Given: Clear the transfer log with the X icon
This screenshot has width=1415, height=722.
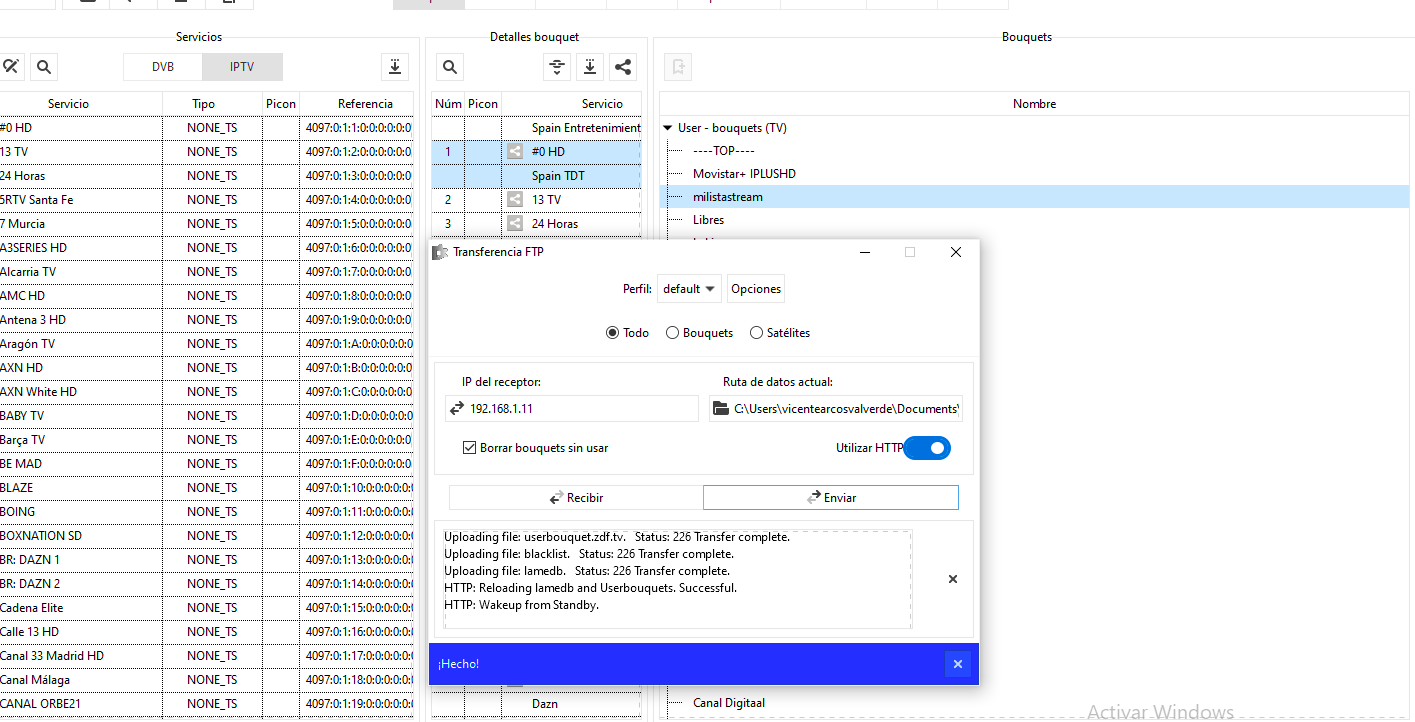Looking at the screenshot, I should point(952,579).
